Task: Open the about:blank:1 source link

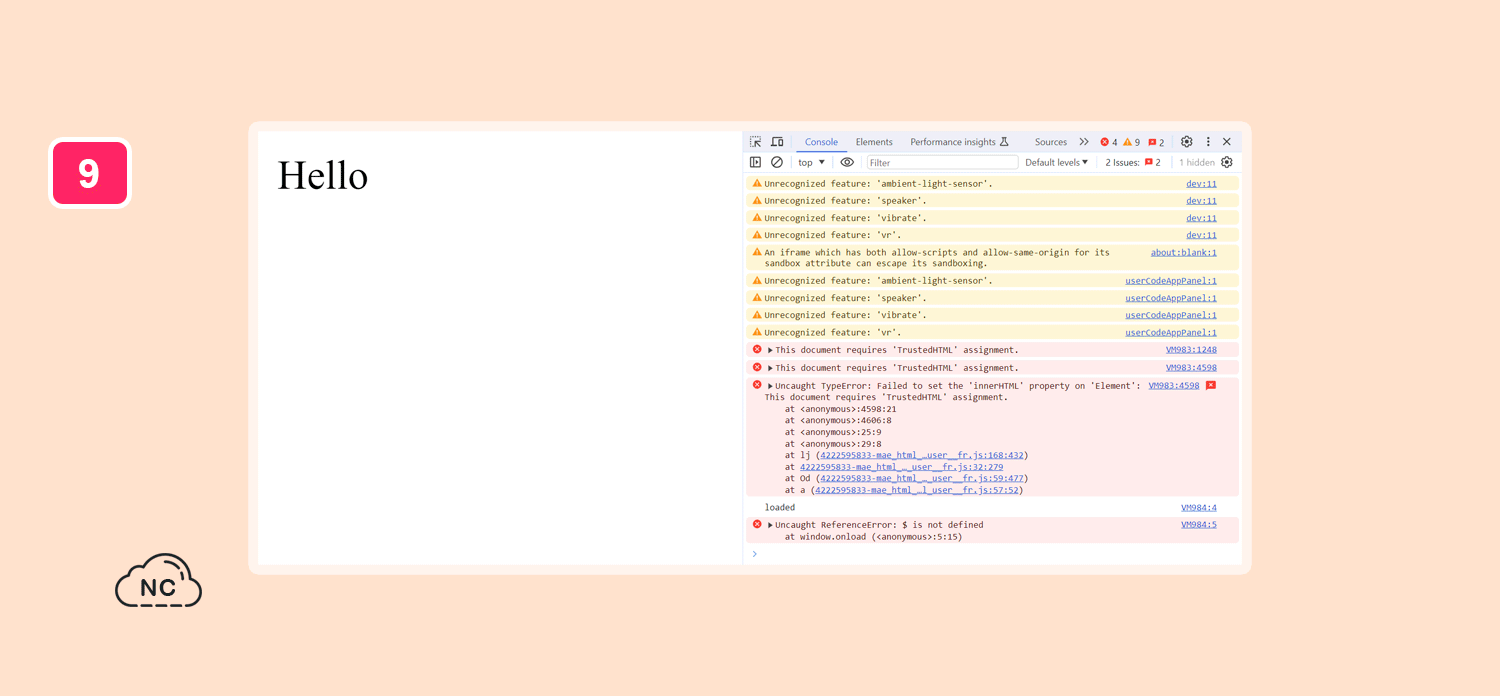Action: [1184, 253]
